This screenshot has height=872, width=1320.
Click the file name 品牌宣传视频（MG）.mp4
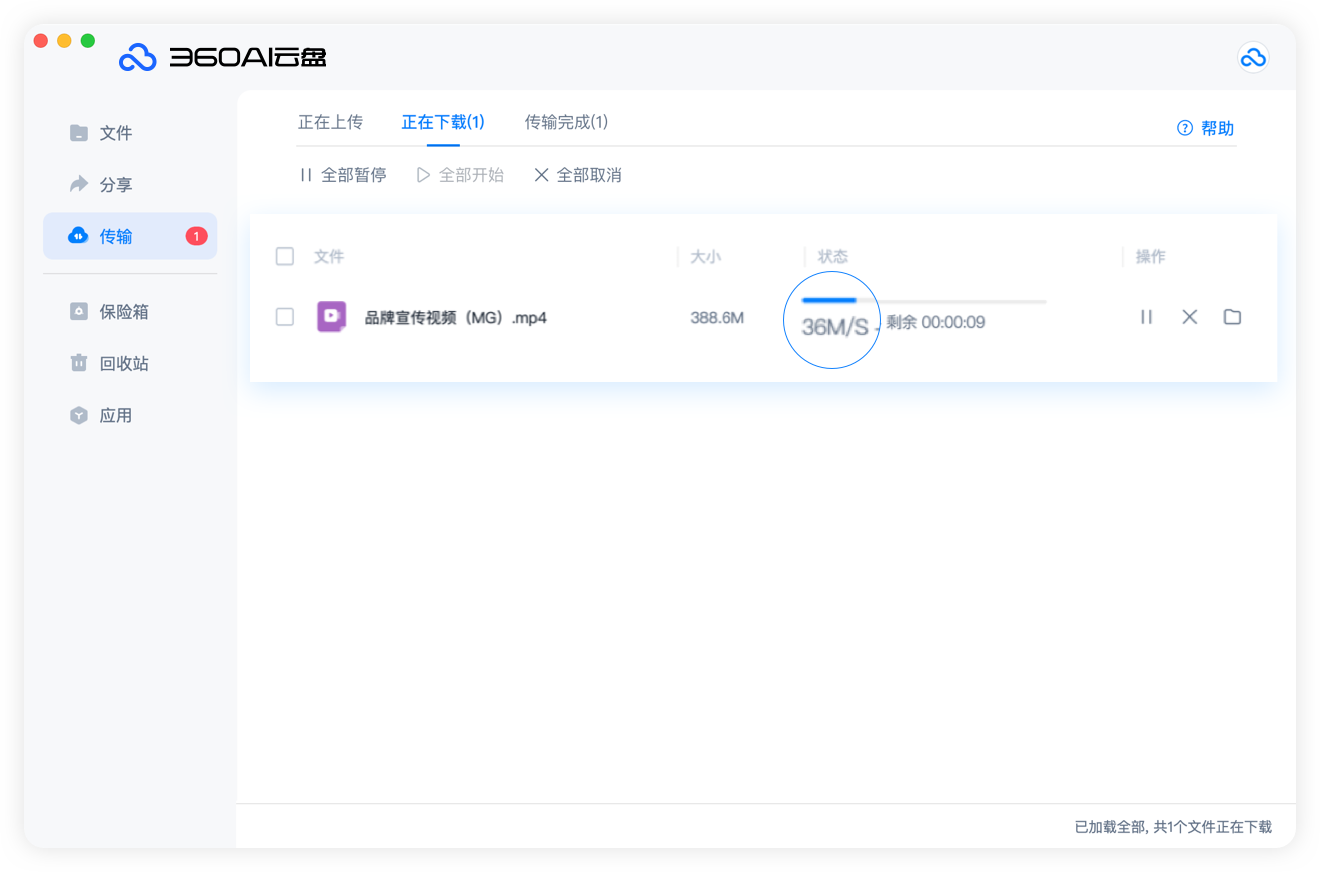(456, 318)
